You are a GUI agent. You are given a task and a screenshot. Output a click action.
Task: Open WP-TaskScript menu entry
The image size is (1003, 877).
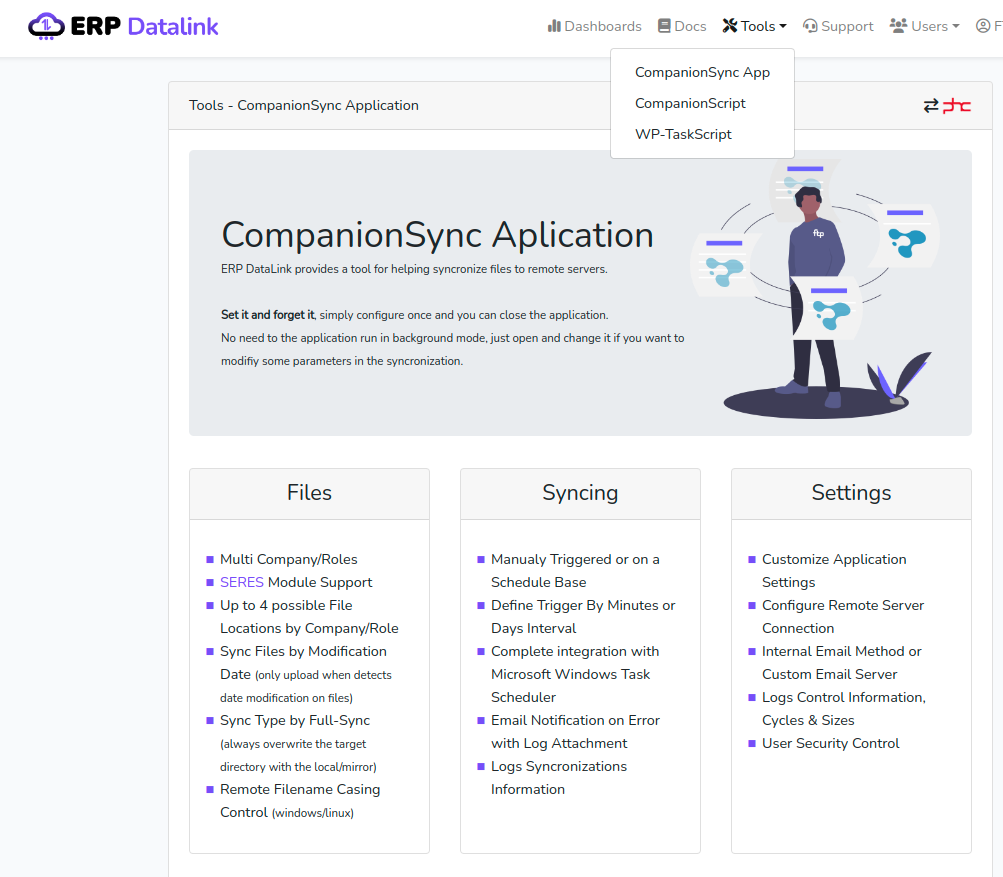pyautogui.click(x=683, y=134)
